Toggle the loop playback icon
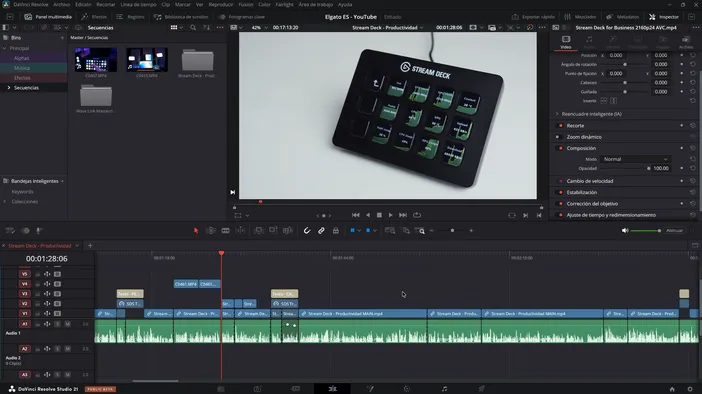Image resolution: width=702 pixels, height=394 pixels. pos(417,215)
